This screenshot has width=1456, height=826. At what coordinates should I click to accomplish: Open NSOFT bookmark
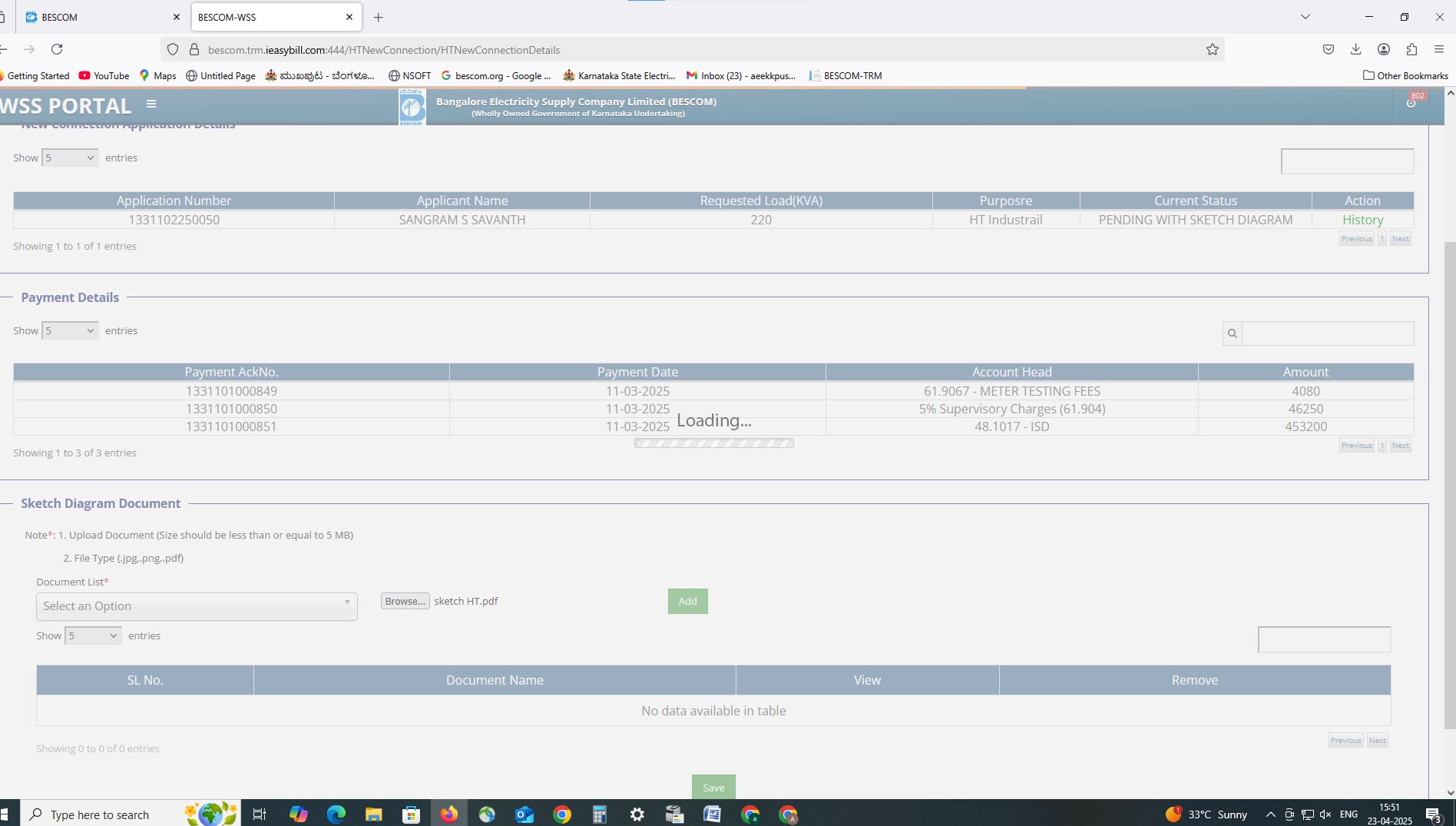click(x=409, y=75)
